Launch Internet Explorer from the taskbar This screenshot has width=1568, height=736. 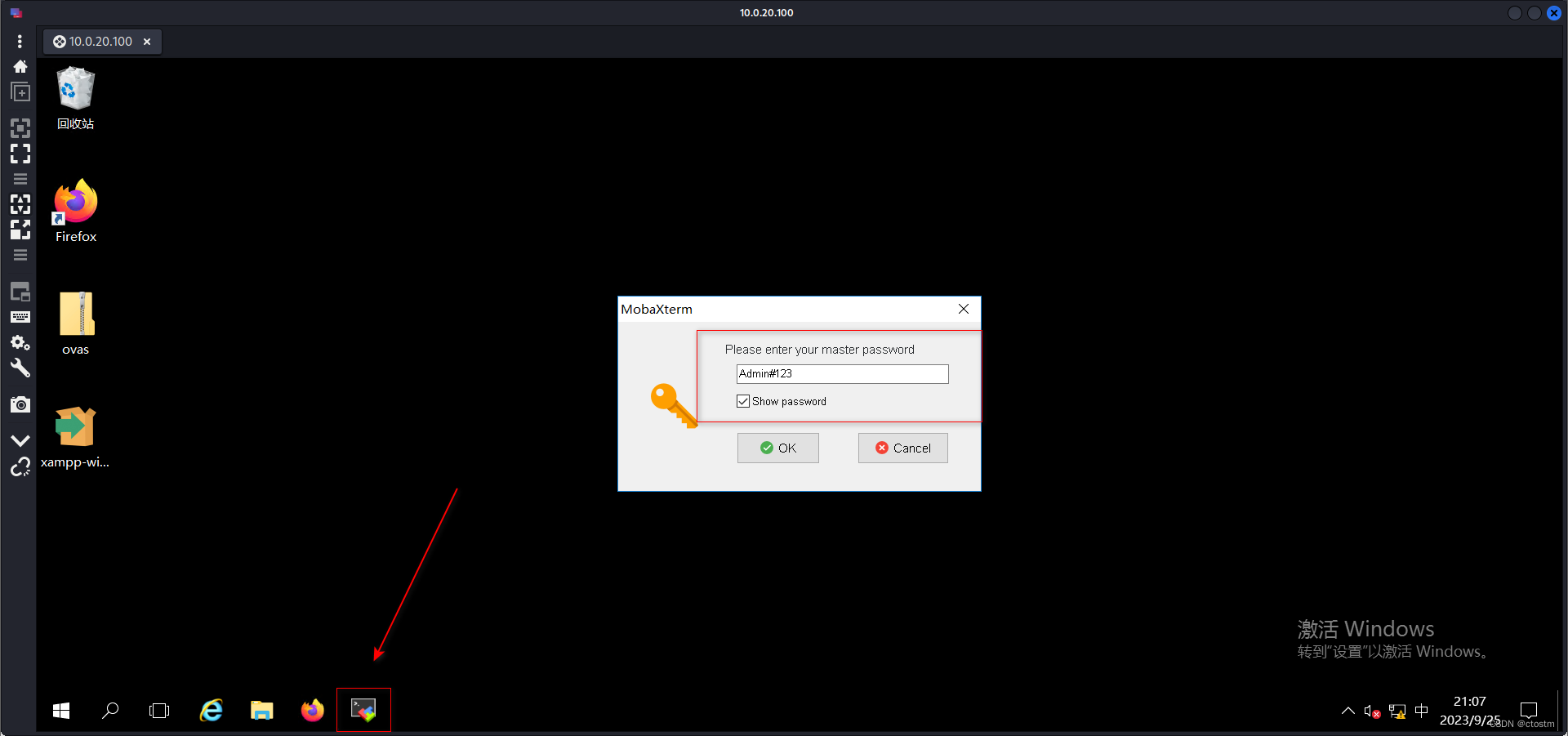[x=212, y=711]
